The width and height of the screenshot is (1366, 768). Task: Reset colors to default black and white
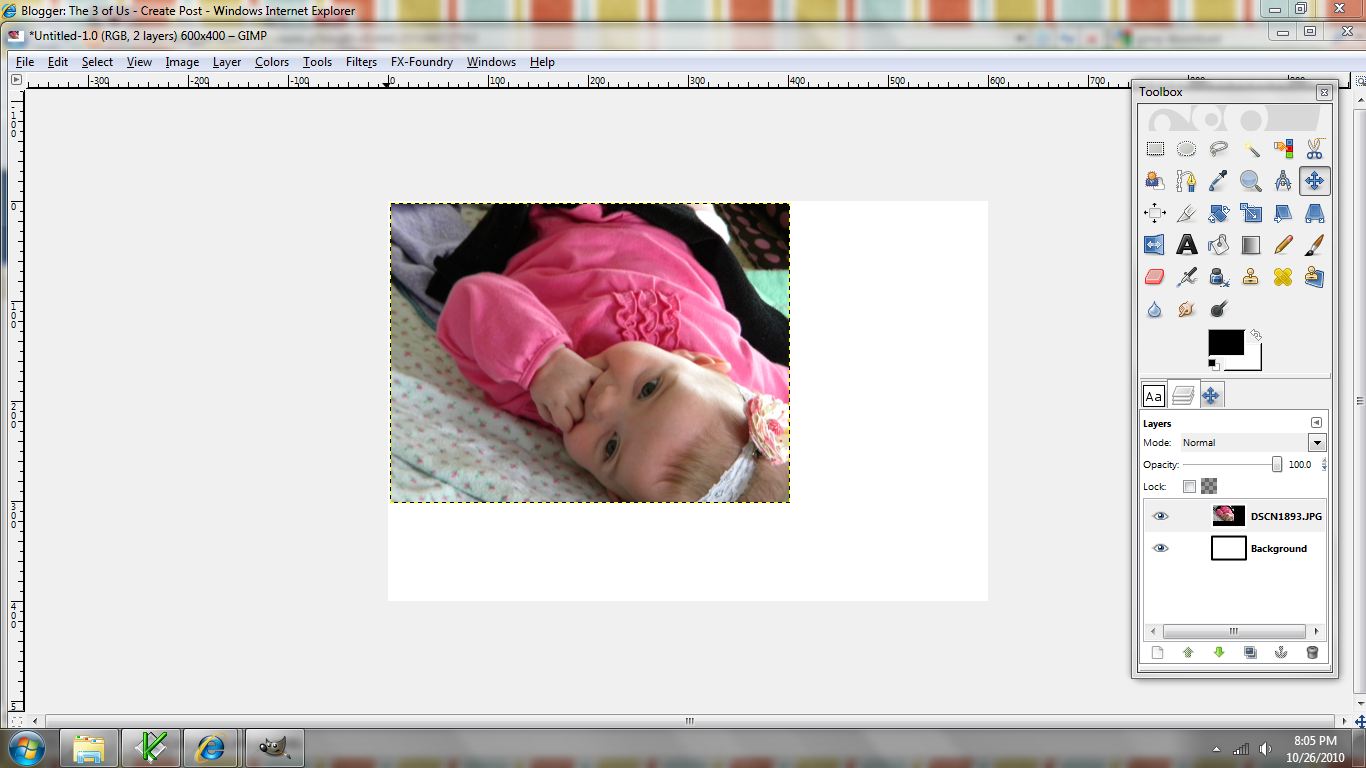[1213, 365]
